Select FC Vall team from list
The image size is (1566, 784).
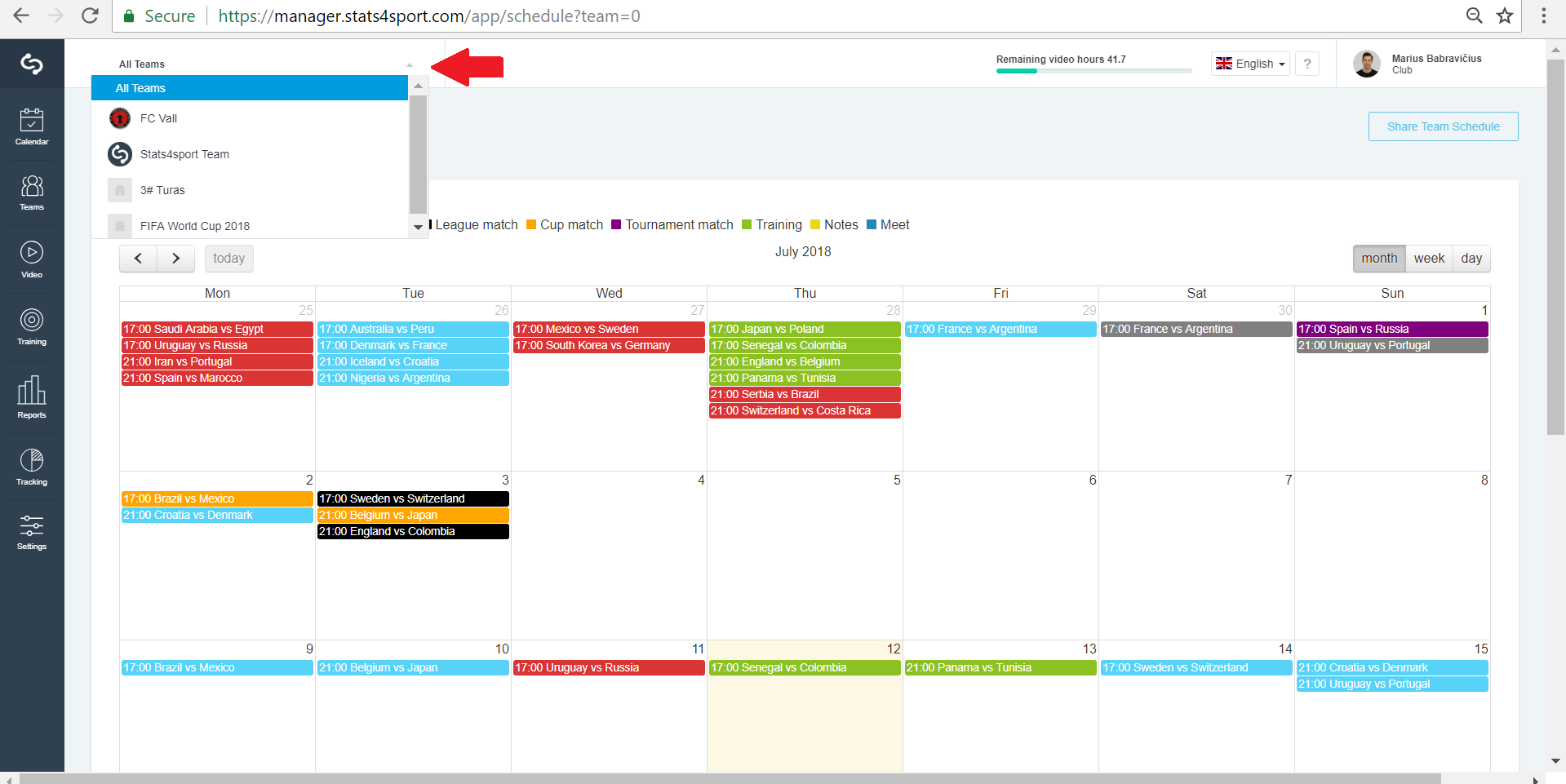click(250, 118)
